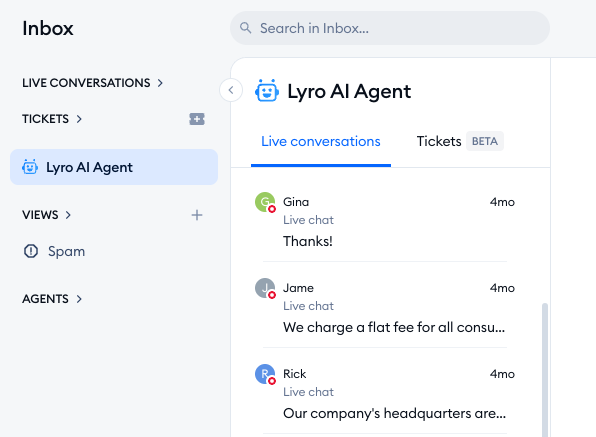Image resolution: width=596 pixels, height=437 pixels.
Task: Click the Search in Inbox field
Action: pos(390,28)
